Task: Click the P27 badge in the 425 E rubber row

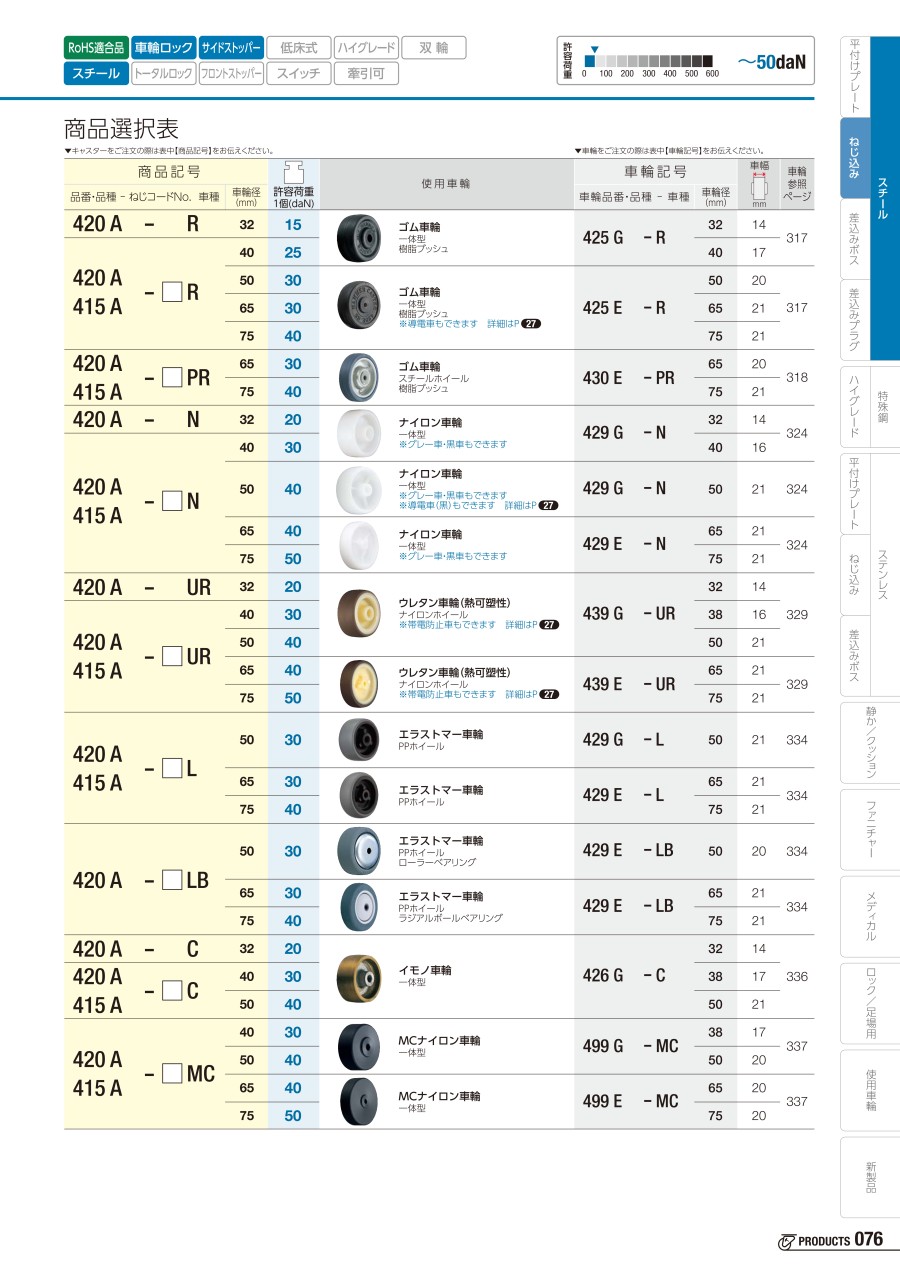Action: 531,324
